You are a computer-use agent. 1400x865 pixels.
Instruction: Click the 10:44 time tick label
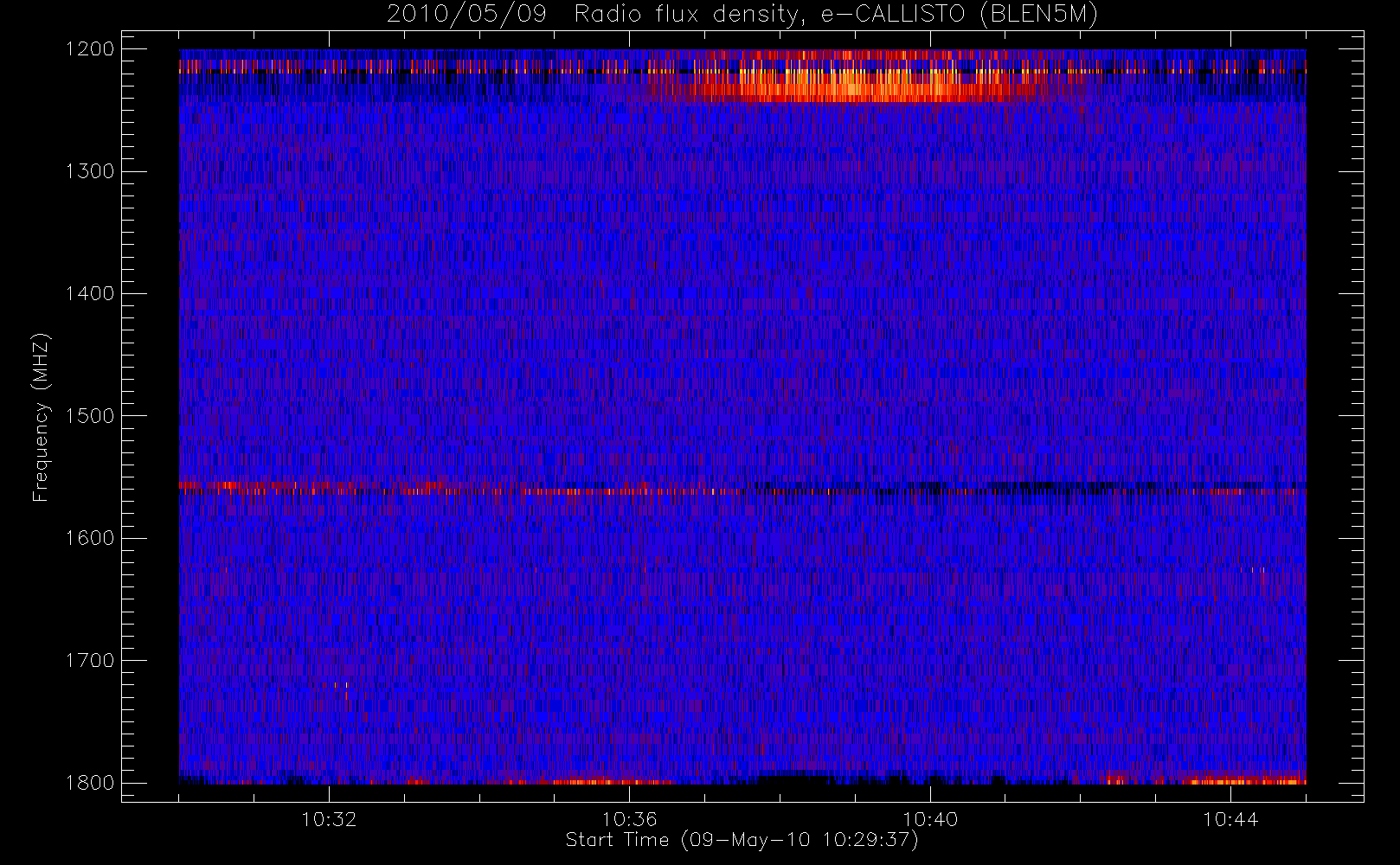pyautogui.click(x=1230, y=819)
